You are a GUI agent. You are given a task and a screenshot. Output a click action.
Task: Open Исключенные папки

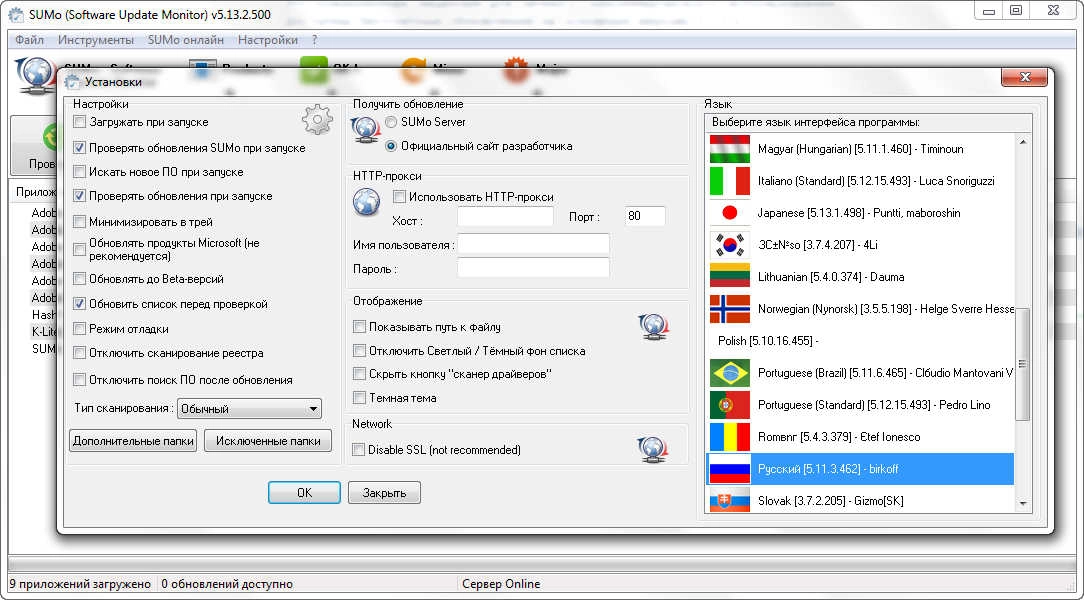(268, 441)
